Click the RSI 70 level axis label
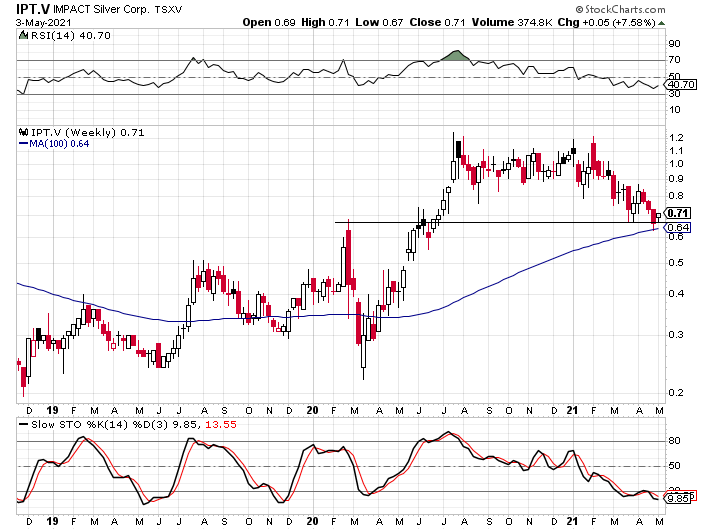 [x=674, y=60]
